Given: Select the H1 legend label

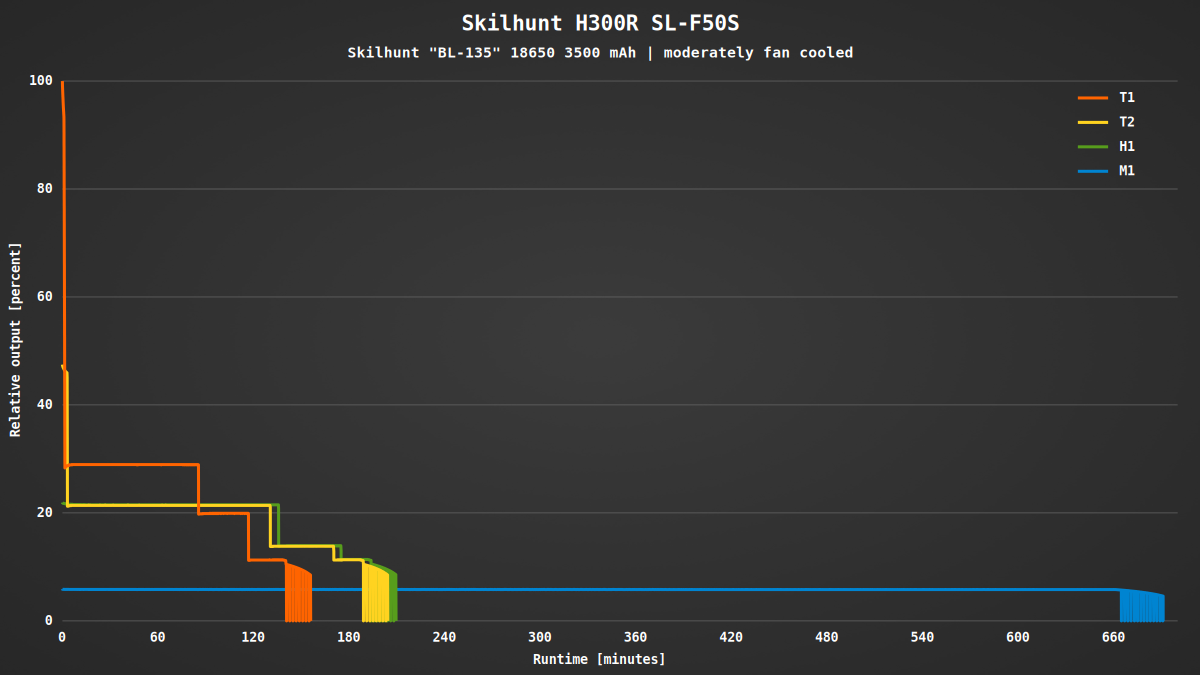Looking at the screenshot, I should click(1126, 147).
